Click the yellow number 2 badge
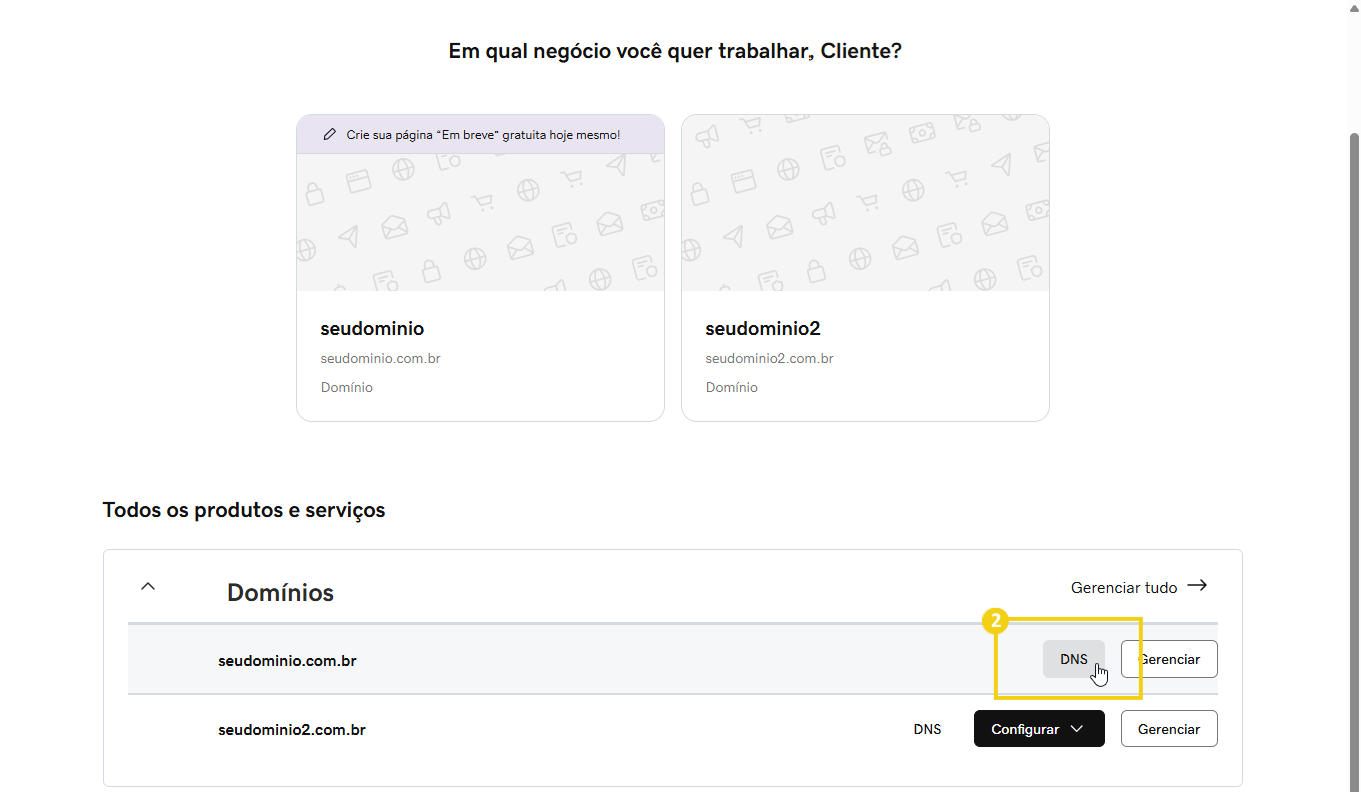This screenshot has width=1361, height=792. pos(996,621)
